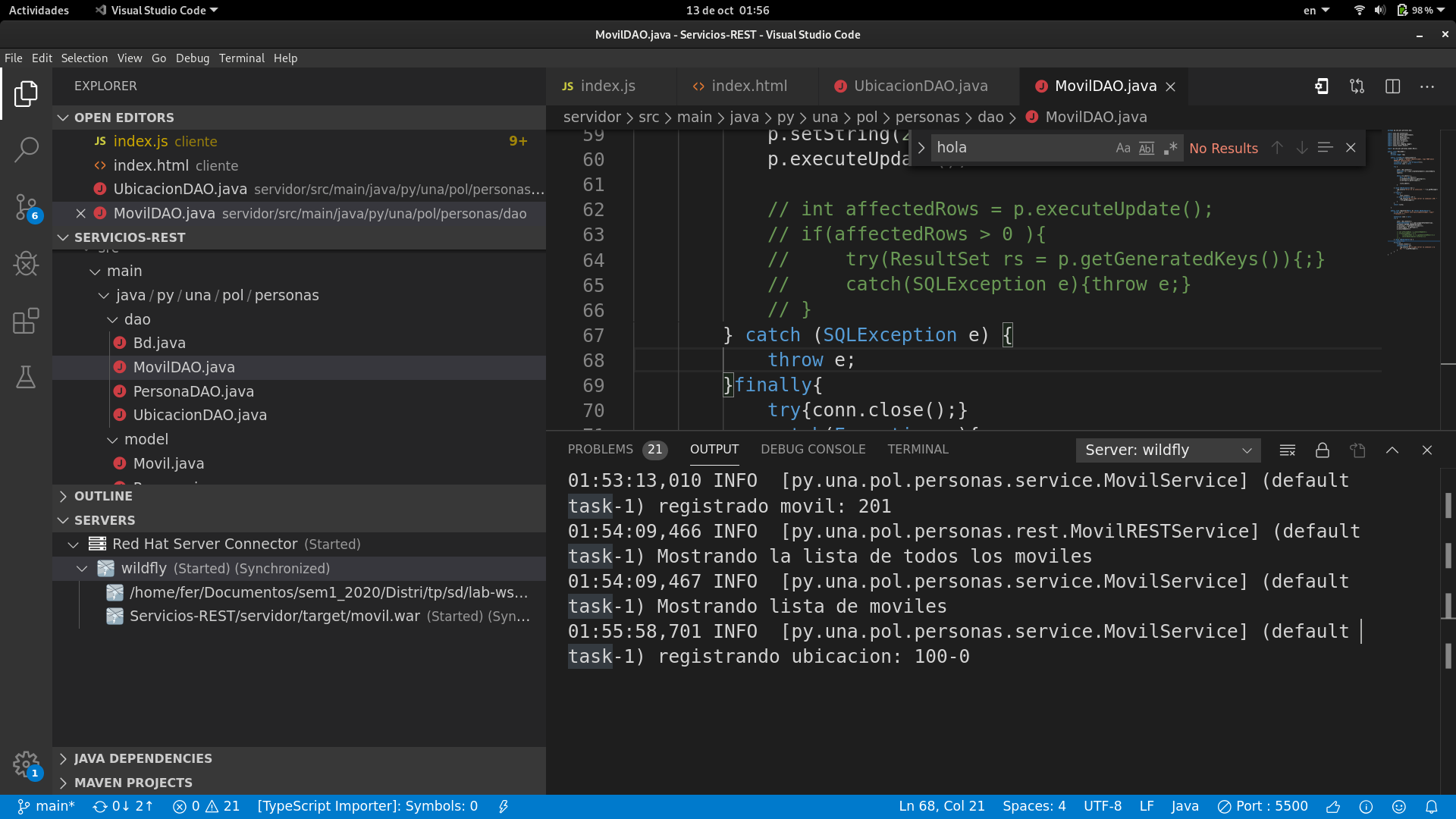Click Port : 5500 in status bar
This screenshot has height=819, width=1456.
coord(1263,807)
